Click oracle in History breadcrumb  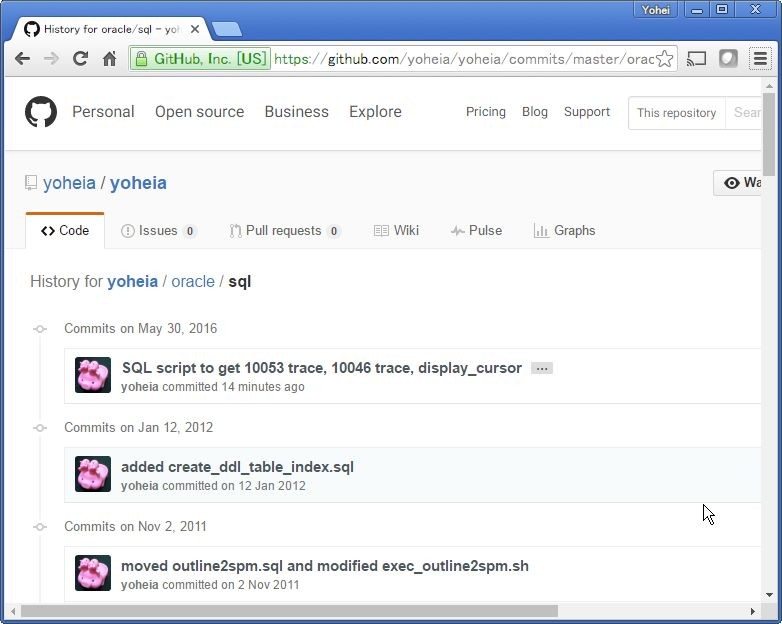[x=193, y=281]
